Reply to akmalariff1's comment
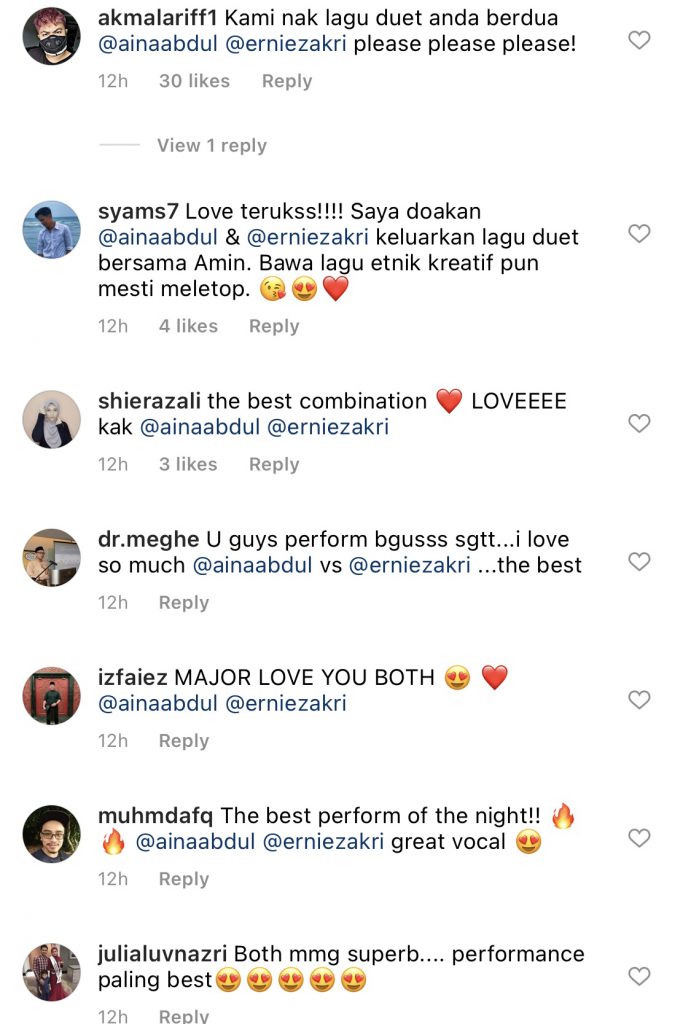The height and width of the screenshot is (1024, 691). [x=287, y=81]
